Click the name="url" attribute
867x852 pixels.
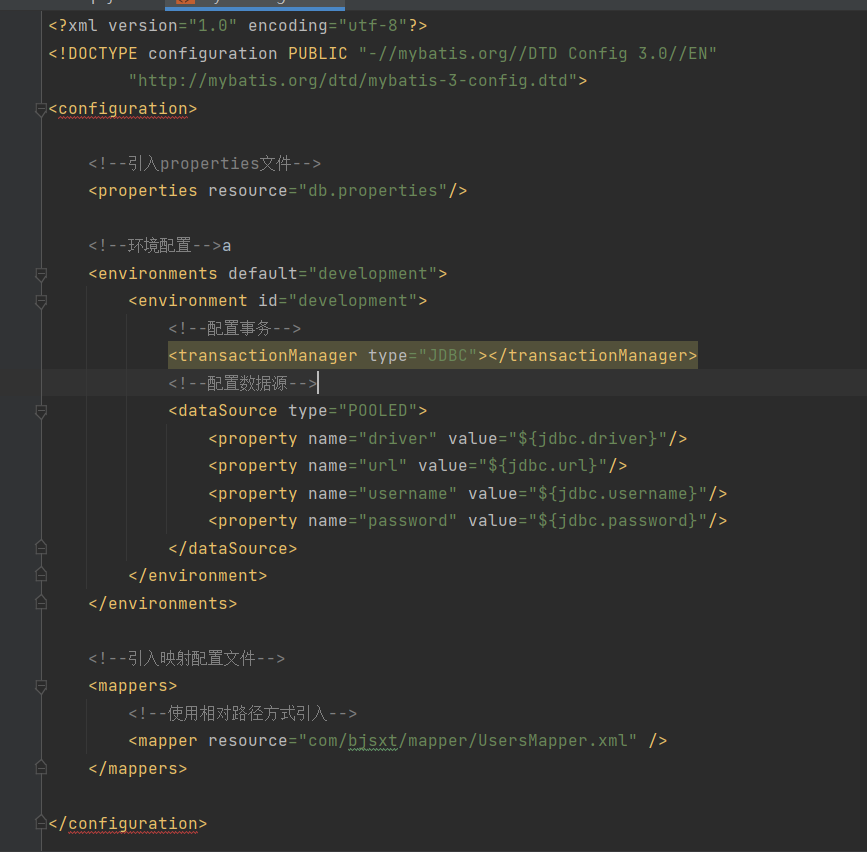click(x=357, y=466)
